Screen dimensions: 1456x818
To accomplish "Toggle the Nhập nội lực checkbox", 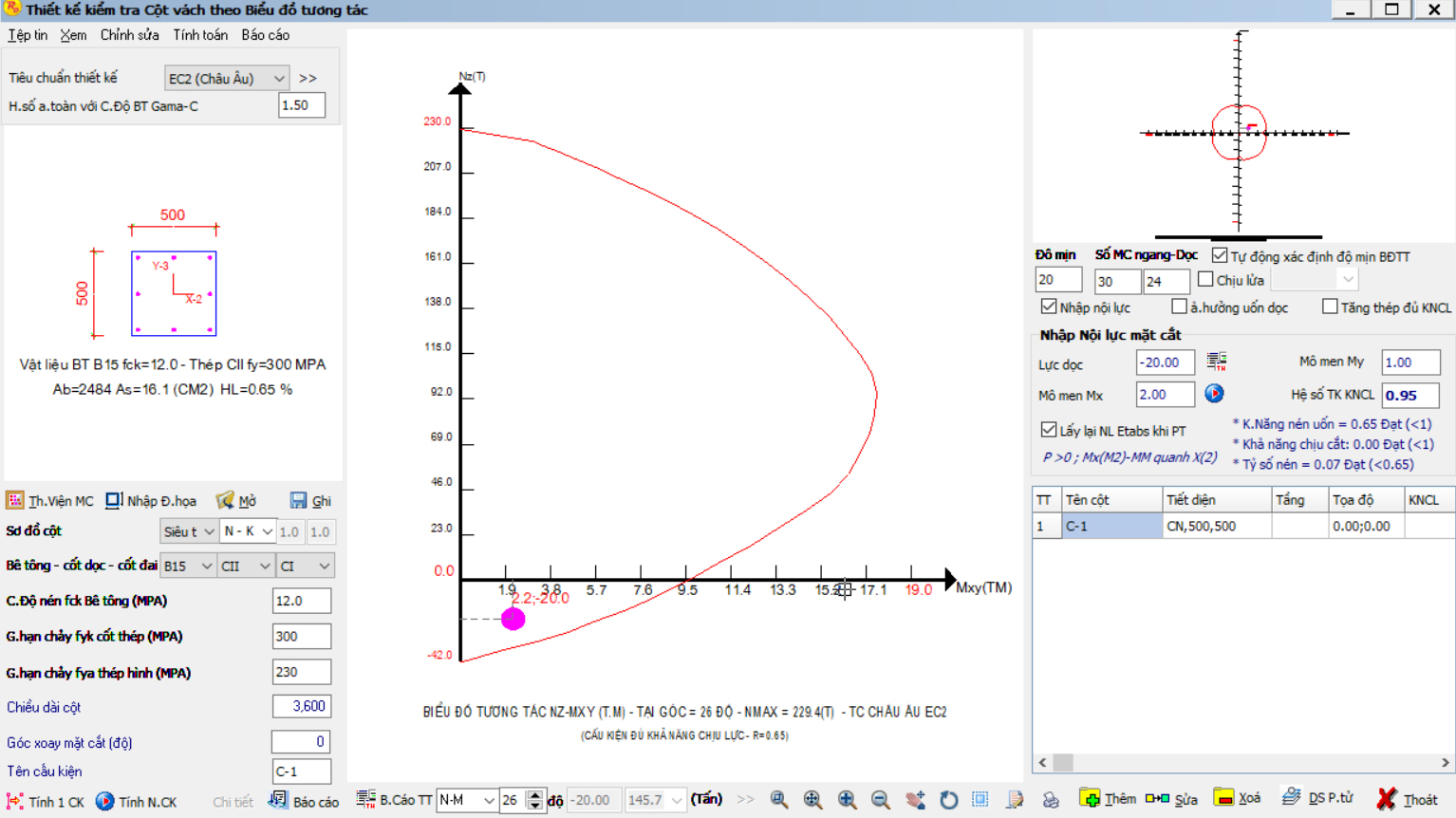I will point(1049,307).
